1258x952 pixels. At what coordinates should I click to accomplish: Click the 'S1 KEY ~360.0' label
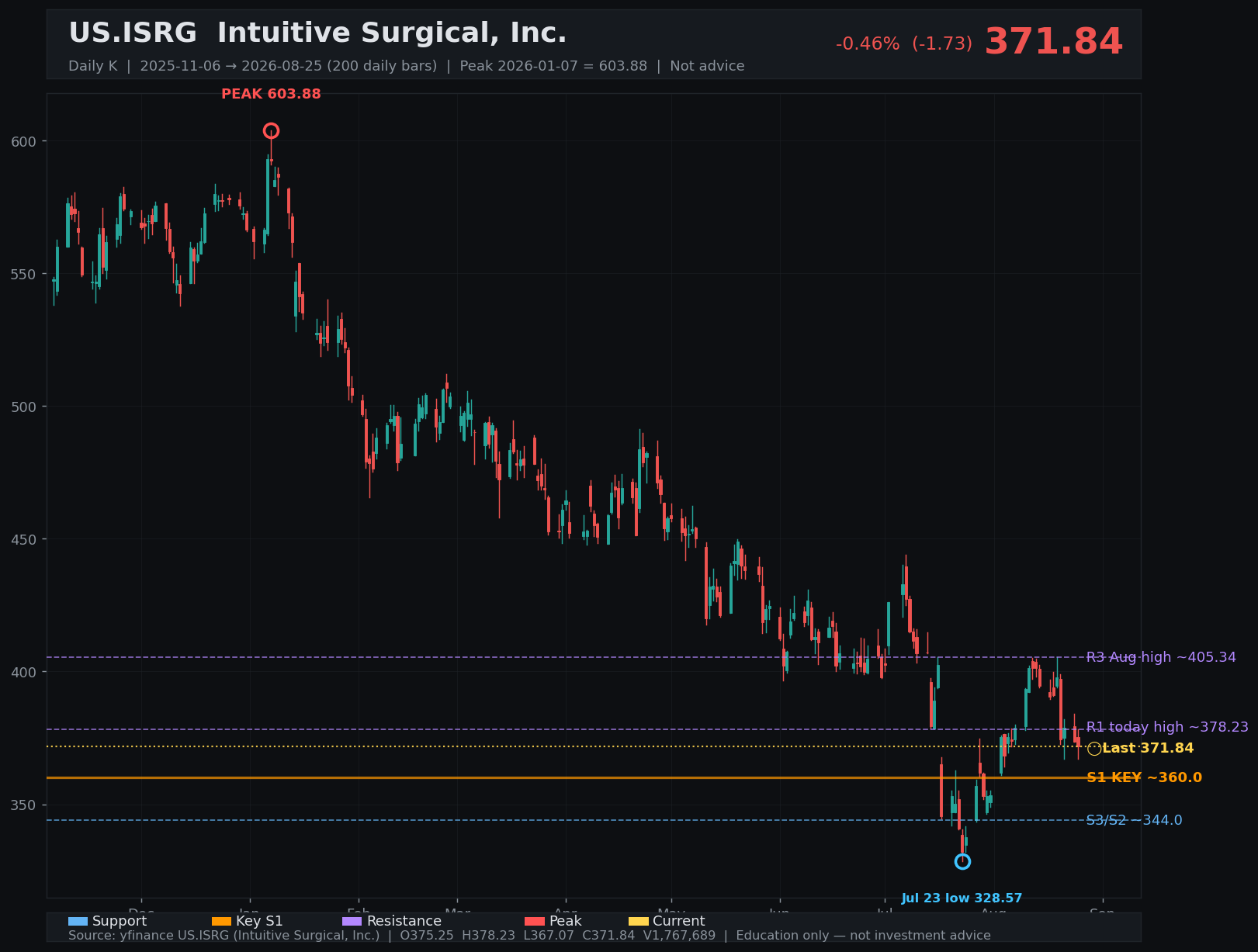(1144, 777)
